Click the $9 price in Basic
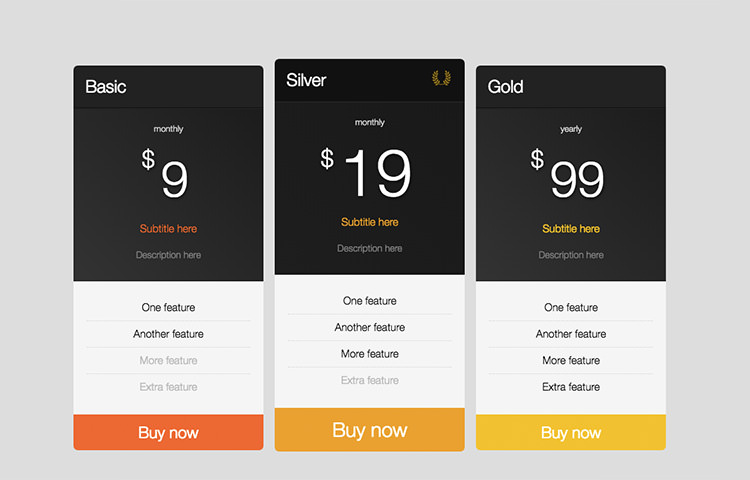The height and width of the screenshot is (480, 750). point(165,173)
